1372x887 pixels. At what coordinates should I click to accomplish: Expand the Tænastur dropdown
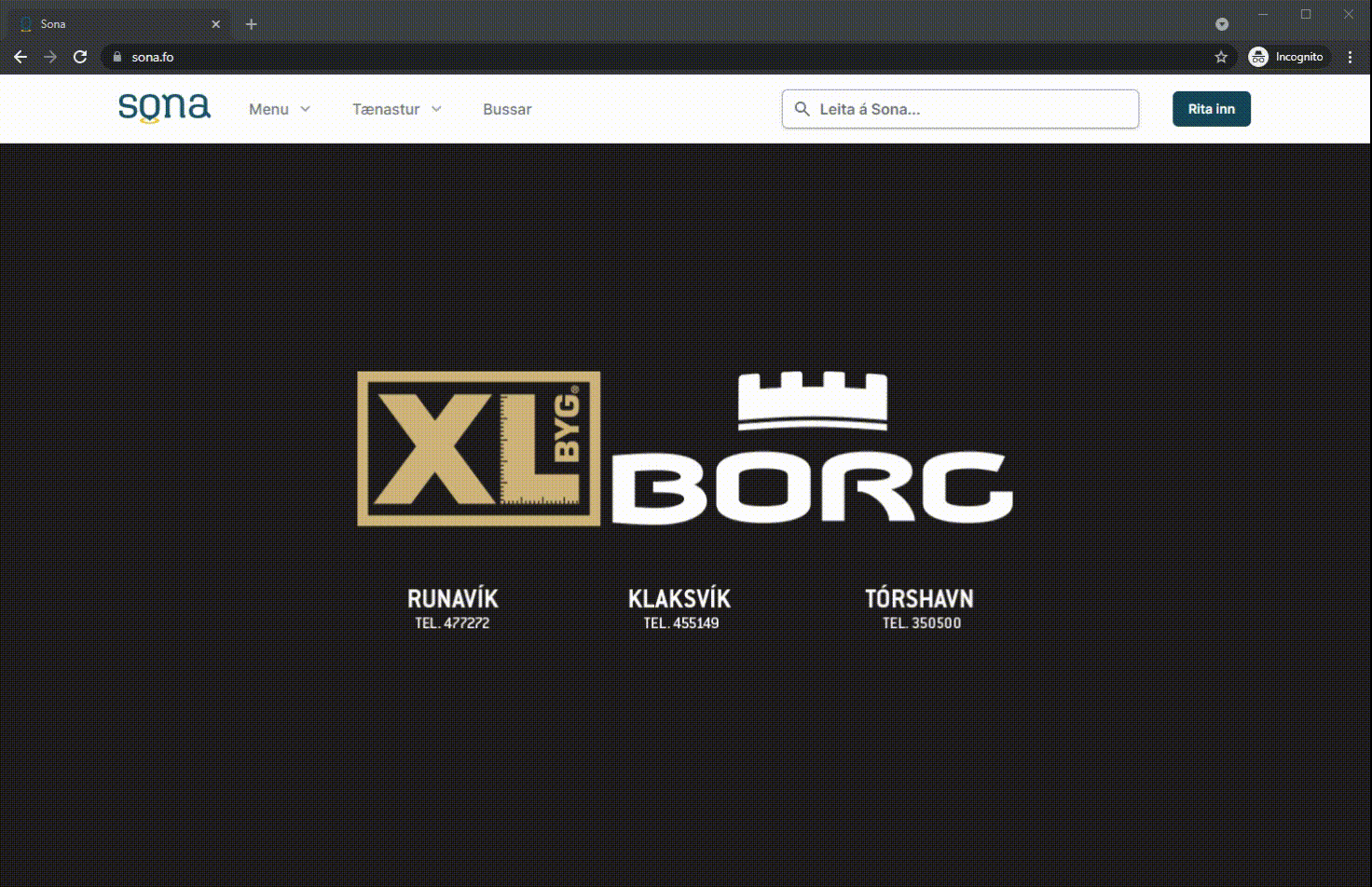tap(397, 109)
